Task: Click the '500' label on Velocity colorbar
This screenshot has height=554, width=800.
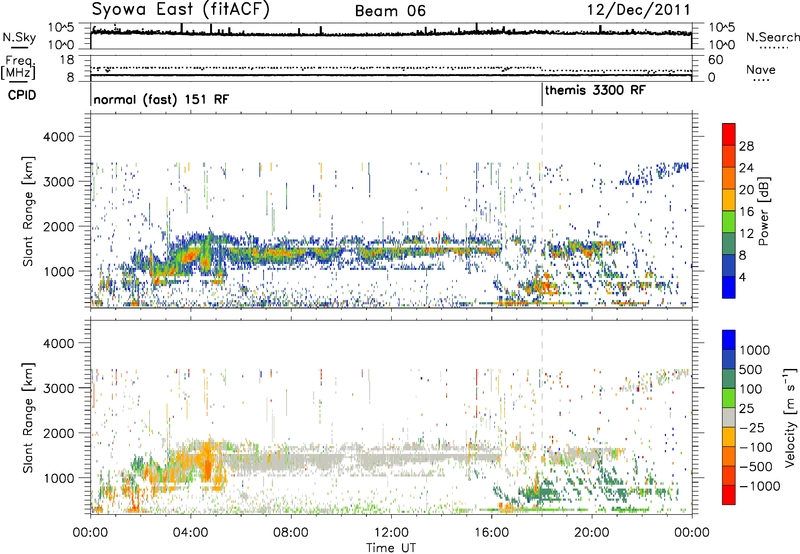Action: (751, 369)
